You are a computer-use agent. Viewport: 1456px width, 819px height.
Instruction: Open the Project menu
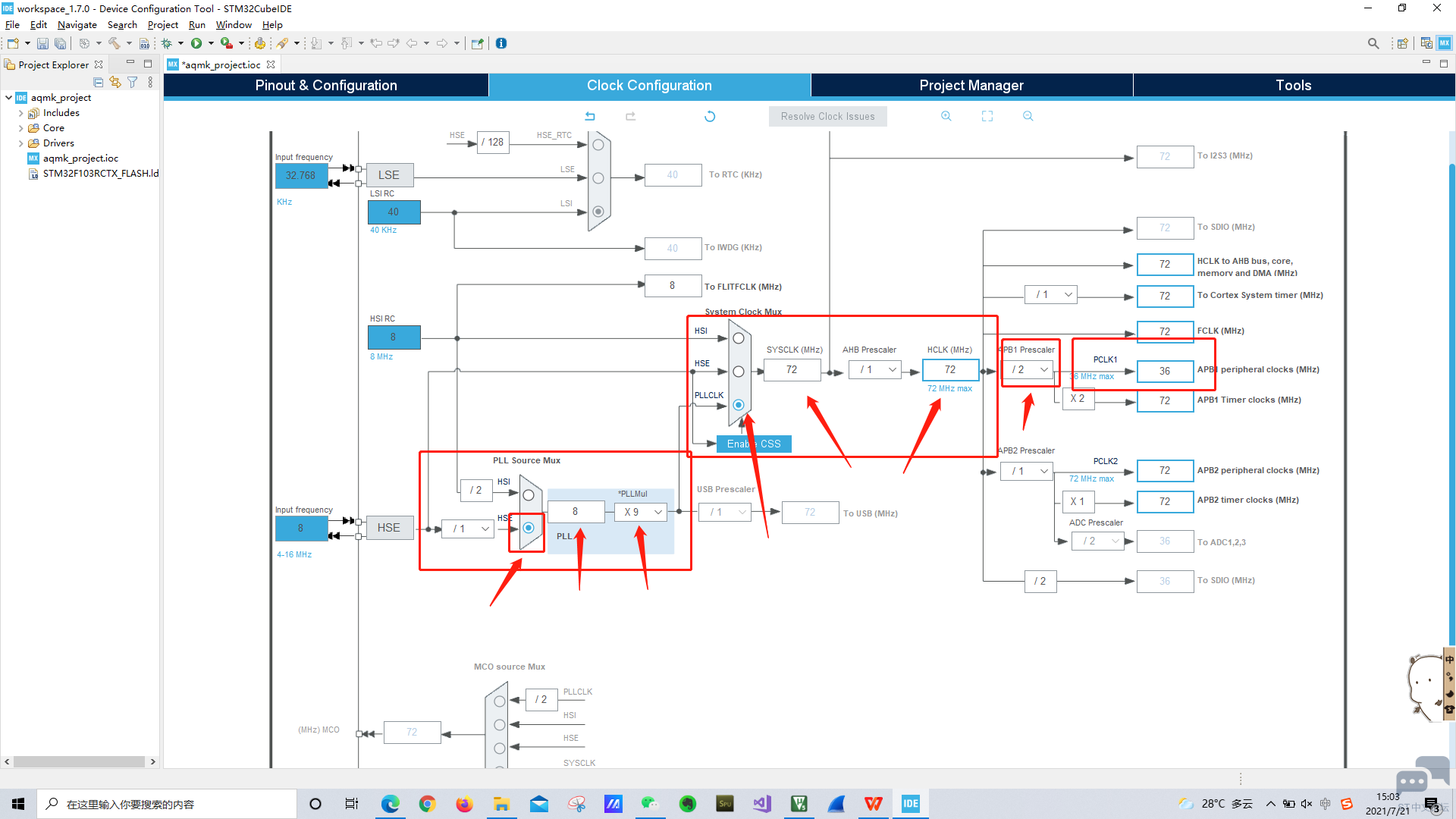click(162, 25)
